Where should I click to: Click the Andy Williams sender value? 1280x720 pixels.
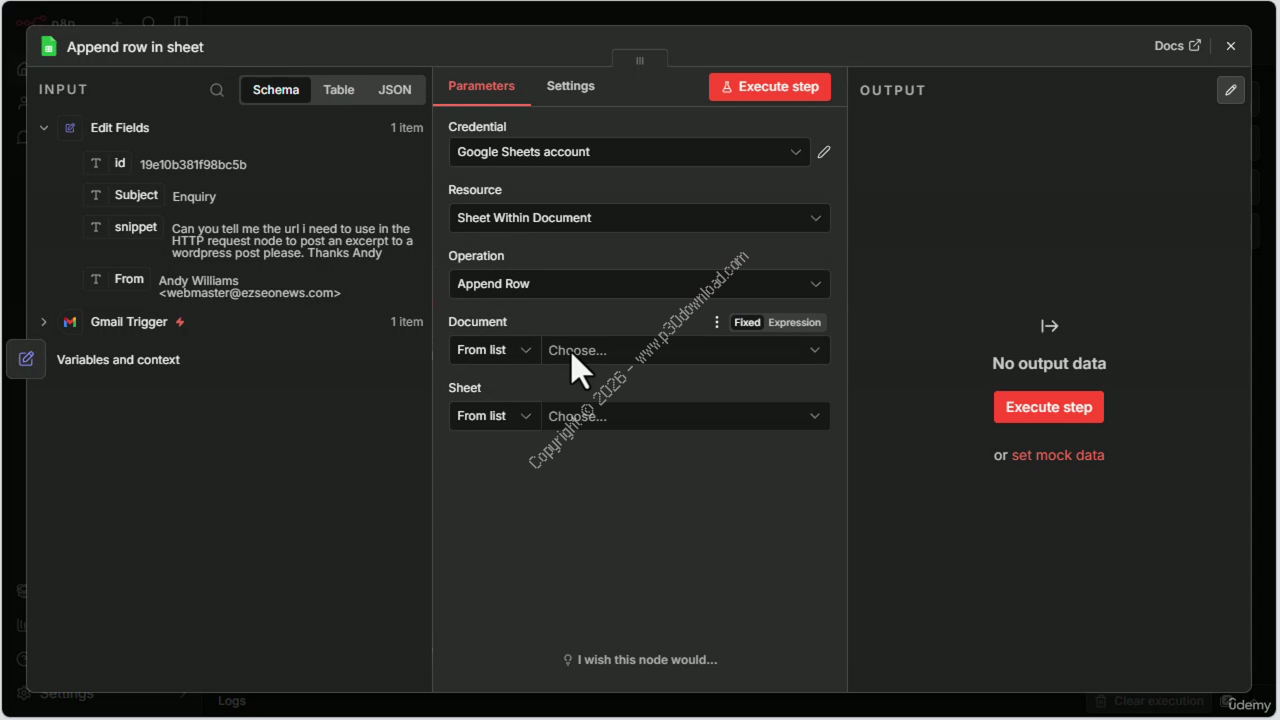[249, 287]
